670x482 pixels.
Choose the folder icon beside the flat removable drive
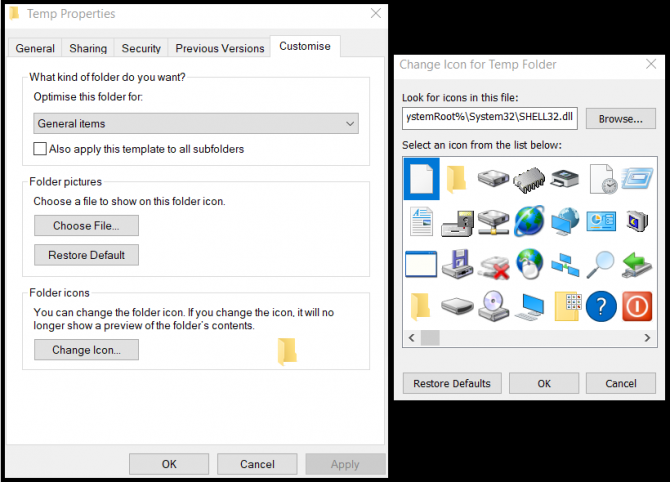[420, 306]
